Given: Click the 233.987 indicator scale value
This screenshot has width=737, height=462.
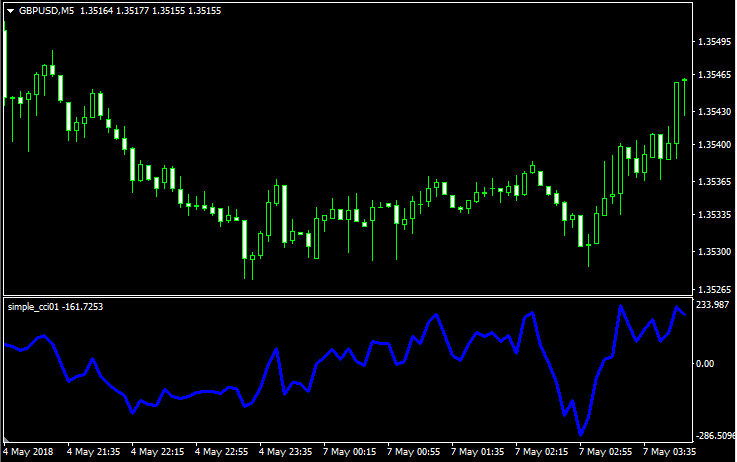Looking at the screenshot, I should [x=711, y=305].
